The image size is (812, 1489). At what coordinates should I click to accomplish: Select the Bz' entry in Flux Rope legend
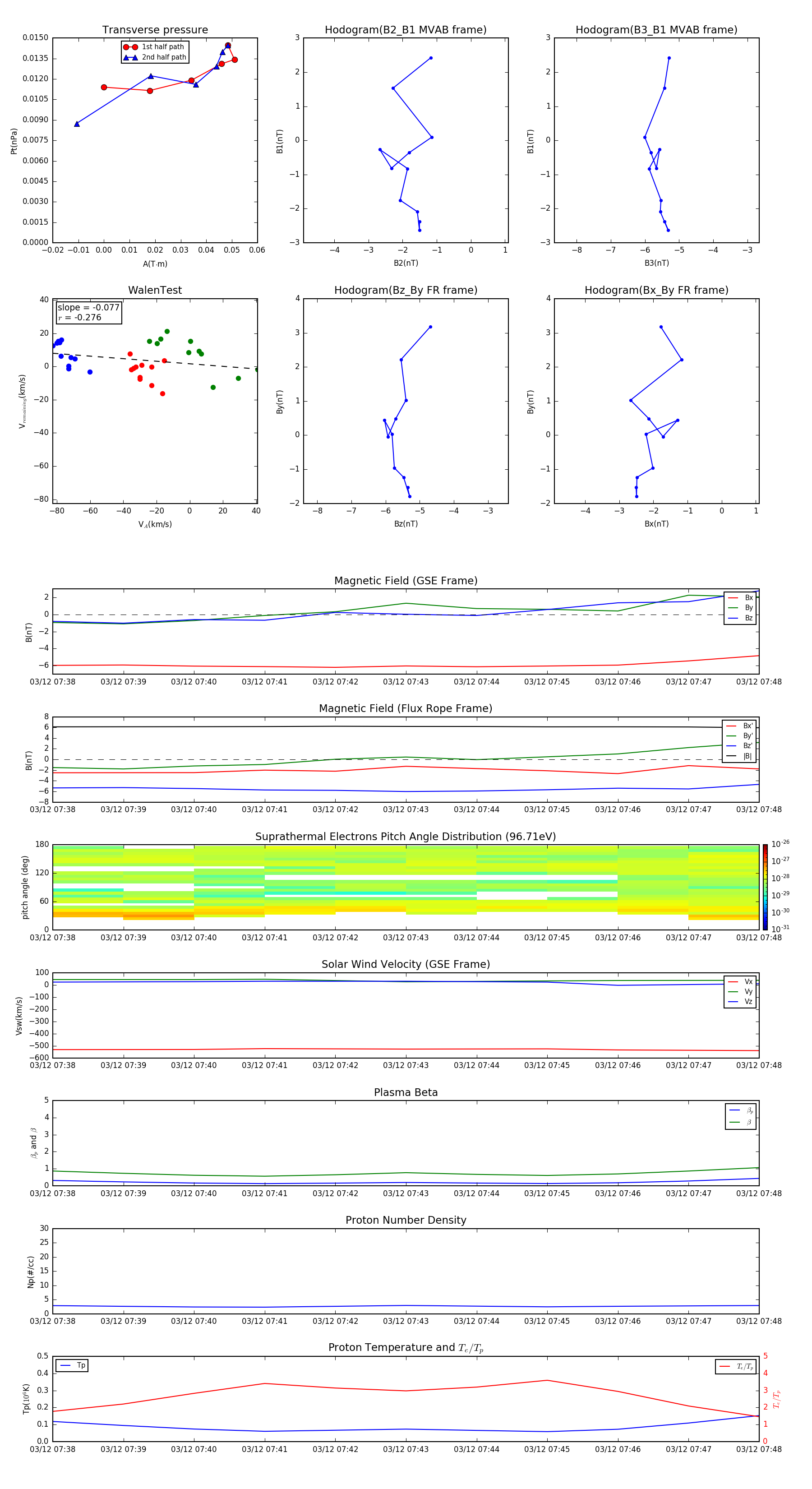[x=740, y=746]
